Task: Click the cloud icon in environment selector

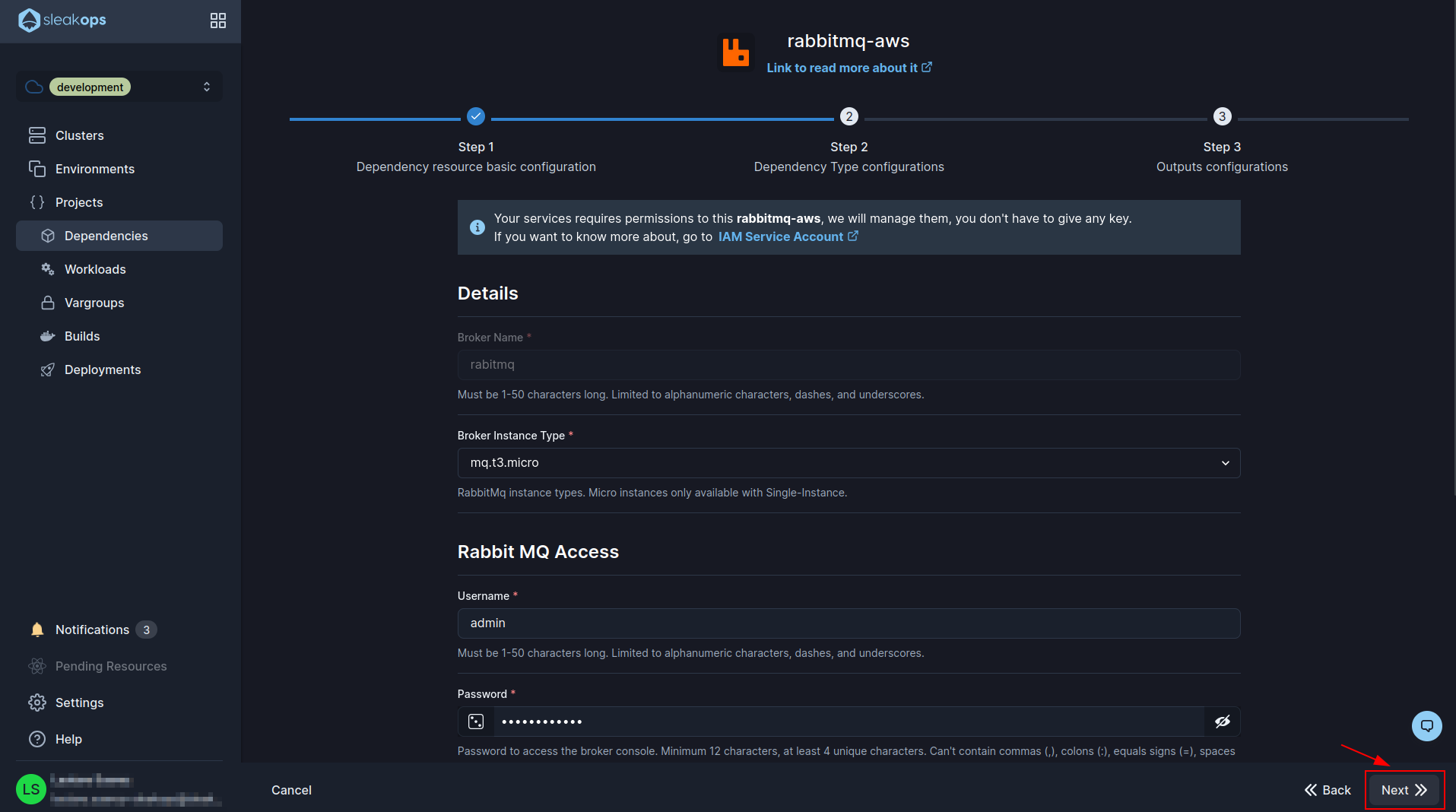Action: pos(34,87)
